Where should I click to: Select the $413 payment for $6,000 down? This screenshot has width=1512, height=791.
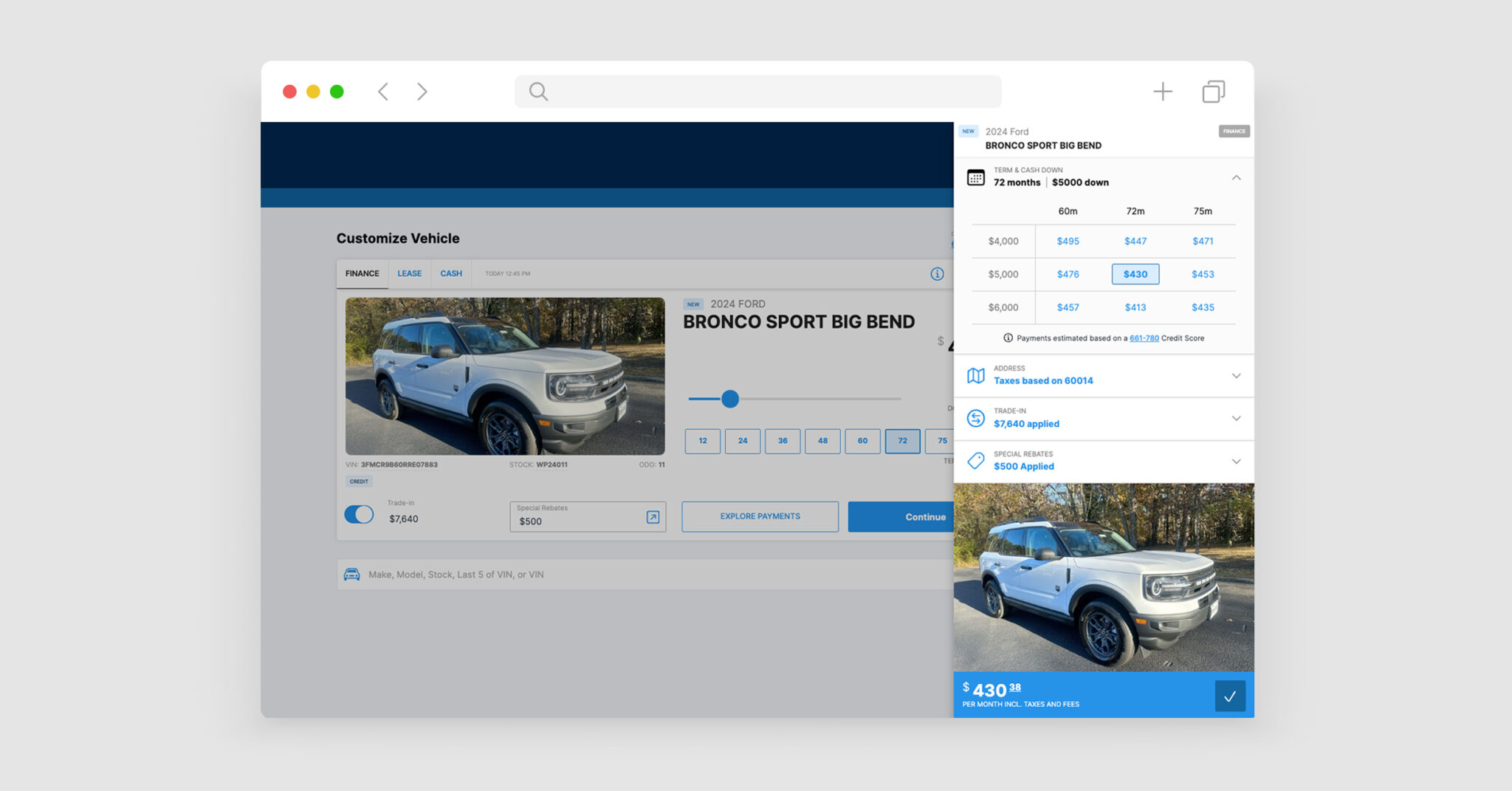1135,307
